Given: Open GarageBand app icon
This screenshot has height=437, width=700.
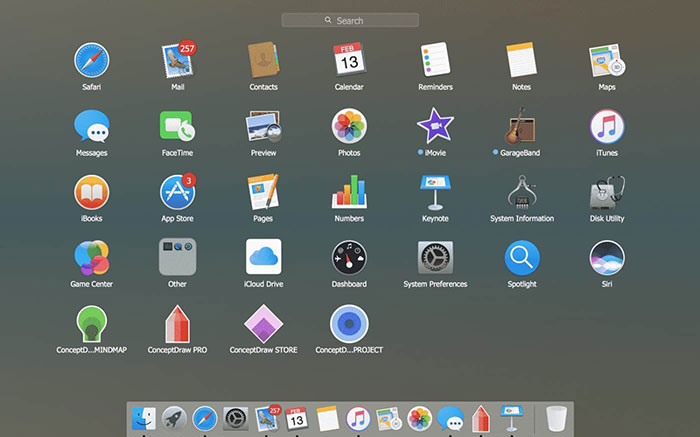Looking at the screenshot, I should (521, 126).
